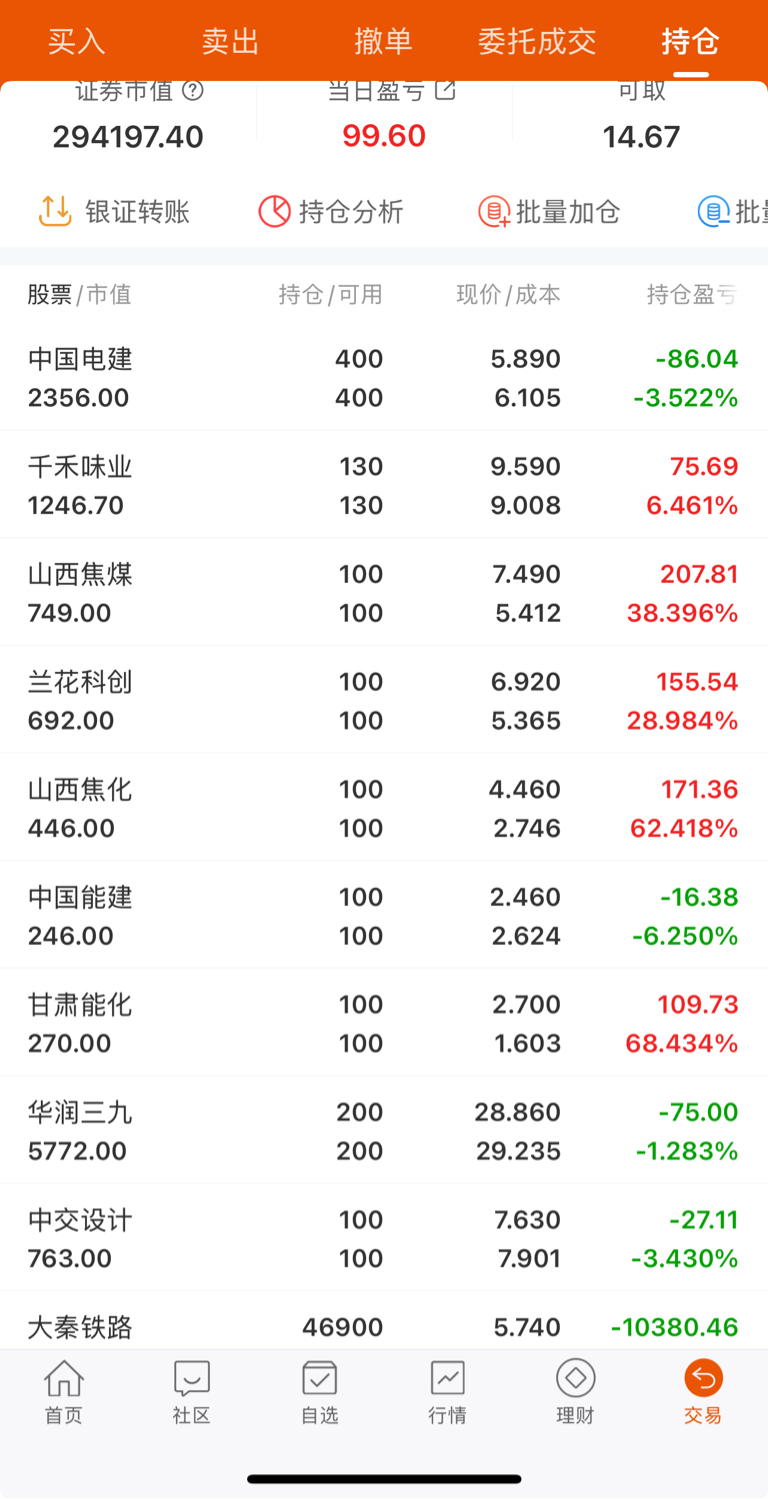Open 社区 community icon

point(191,1391)
